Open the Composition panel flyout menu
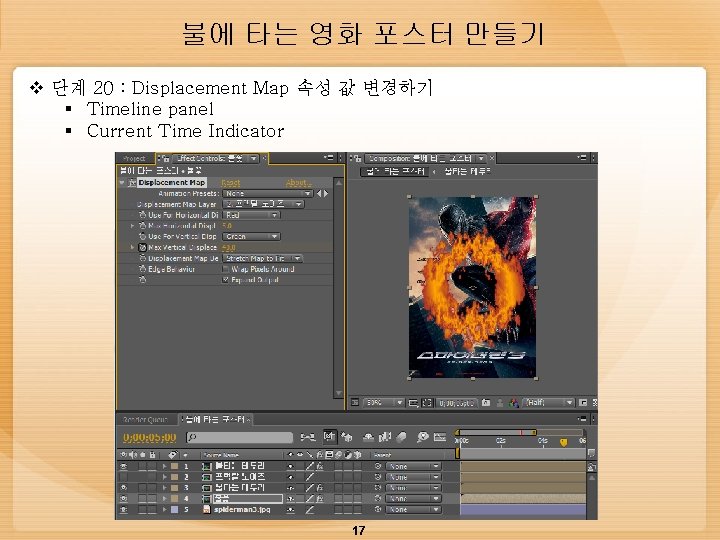The image size is (720, 540). coord(582,158)
